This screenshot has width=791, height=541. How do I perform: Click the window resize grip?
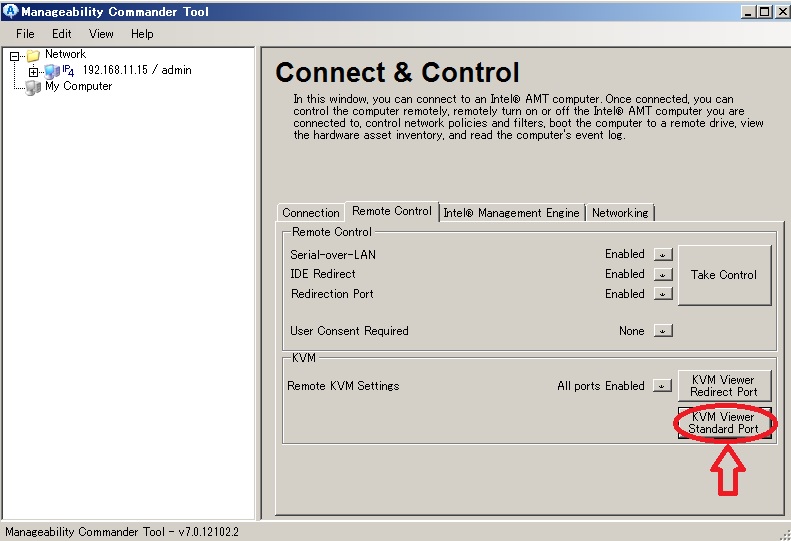pyautogui.click(x=785, y=535)
